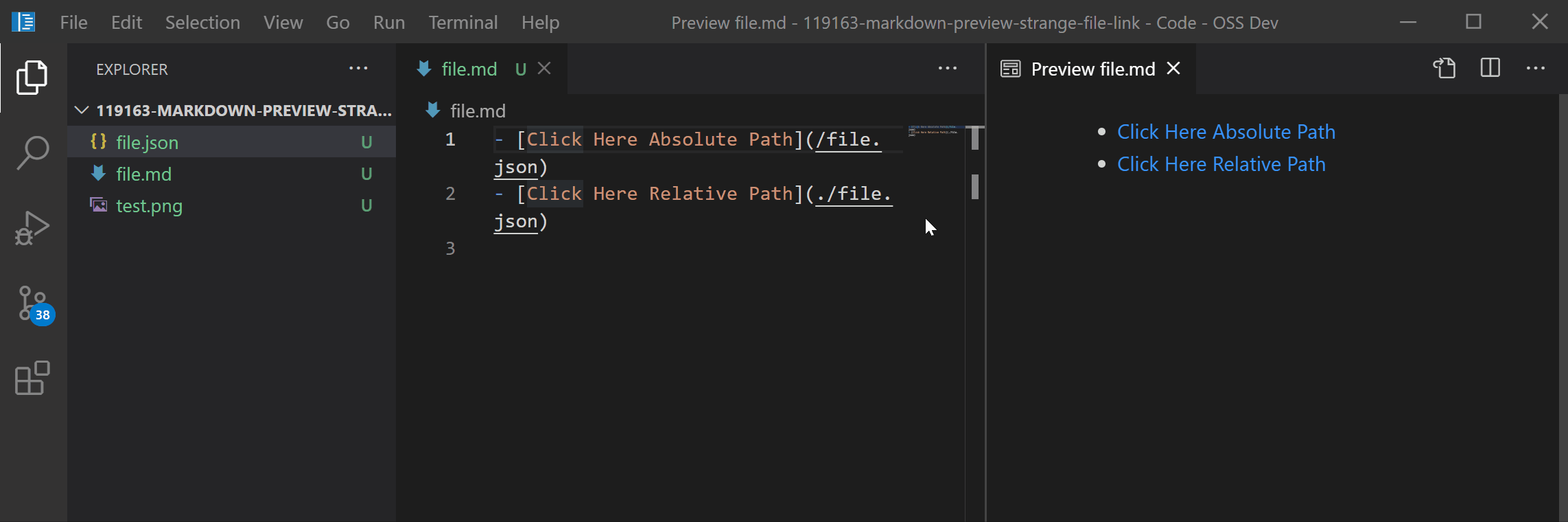Screen dimensions: 1568x522
Task: Click markdown icon in file.md breadcrumb
Action: (x=432, y=110)
